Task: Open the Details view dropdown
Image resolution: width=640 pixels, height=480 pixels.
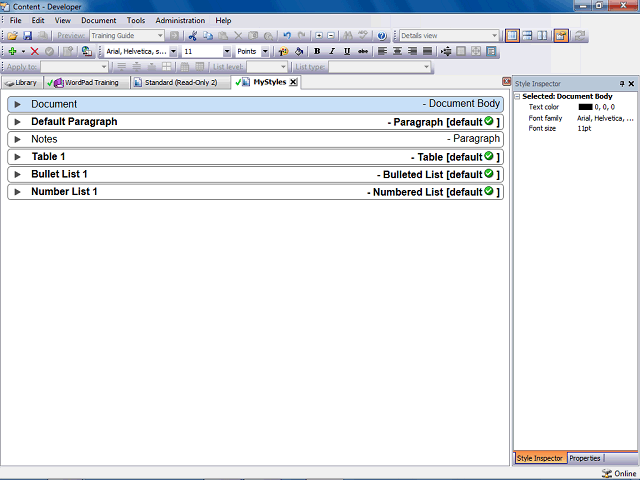Action: [x=494, y=36]
